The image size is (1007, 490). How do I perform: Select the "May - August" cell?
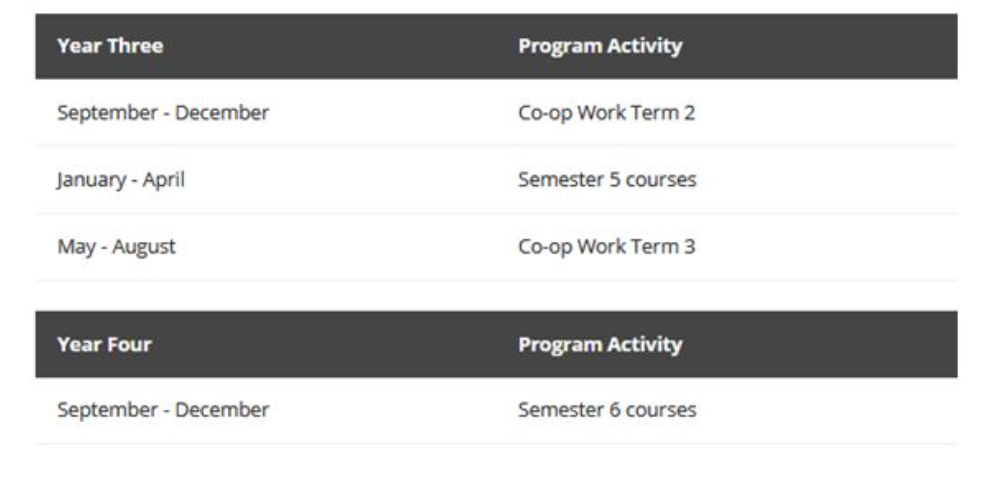116,246
